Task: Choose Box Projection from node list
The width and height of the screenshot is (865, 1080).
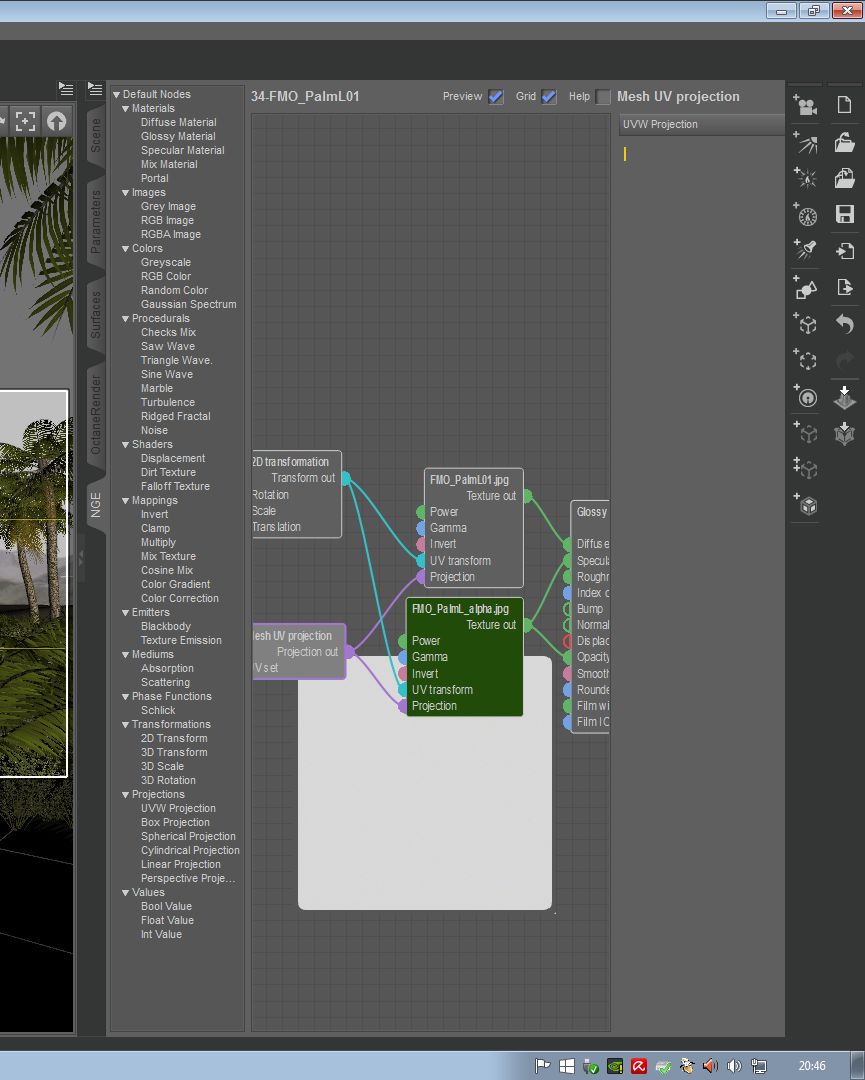Action: (x=175, y=822)
